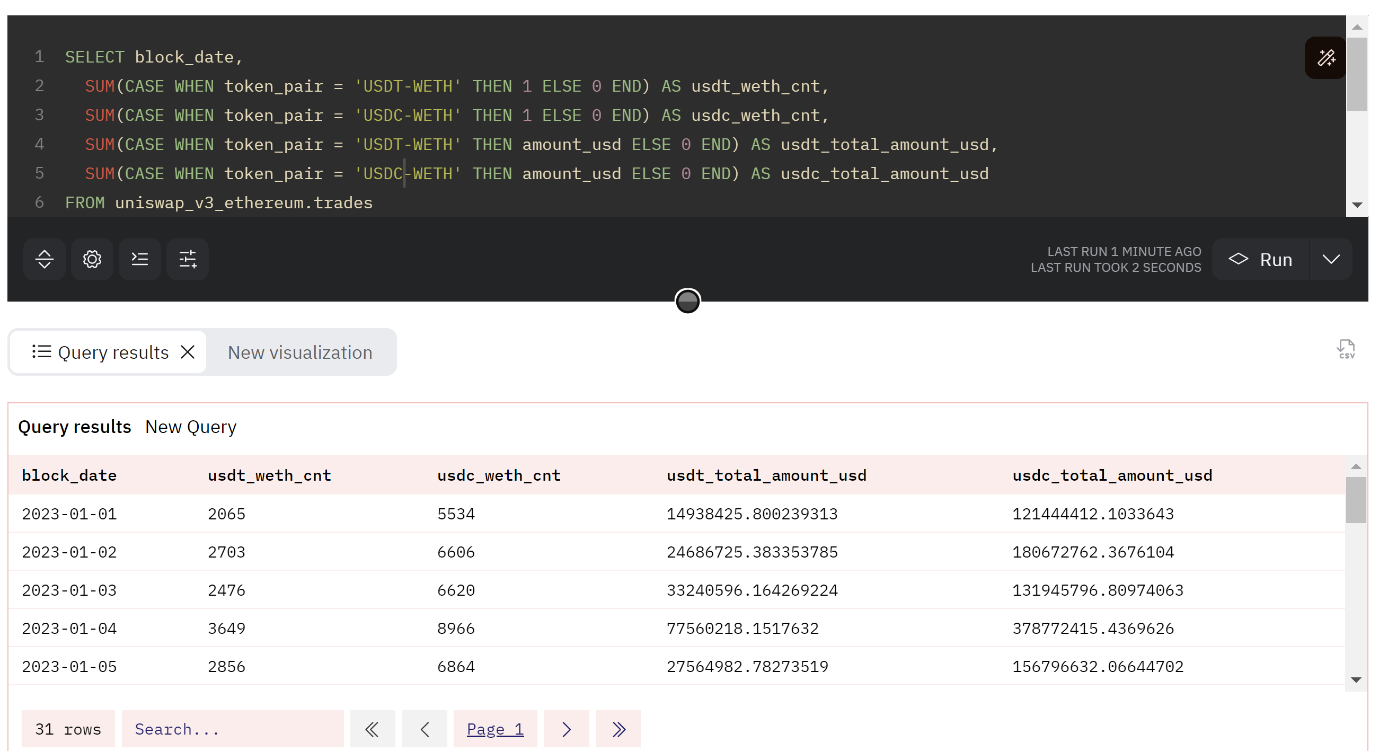The image size is (1379, 751).
Task: Click the editor vertical scrollbar thumb
Action: 1357,73
